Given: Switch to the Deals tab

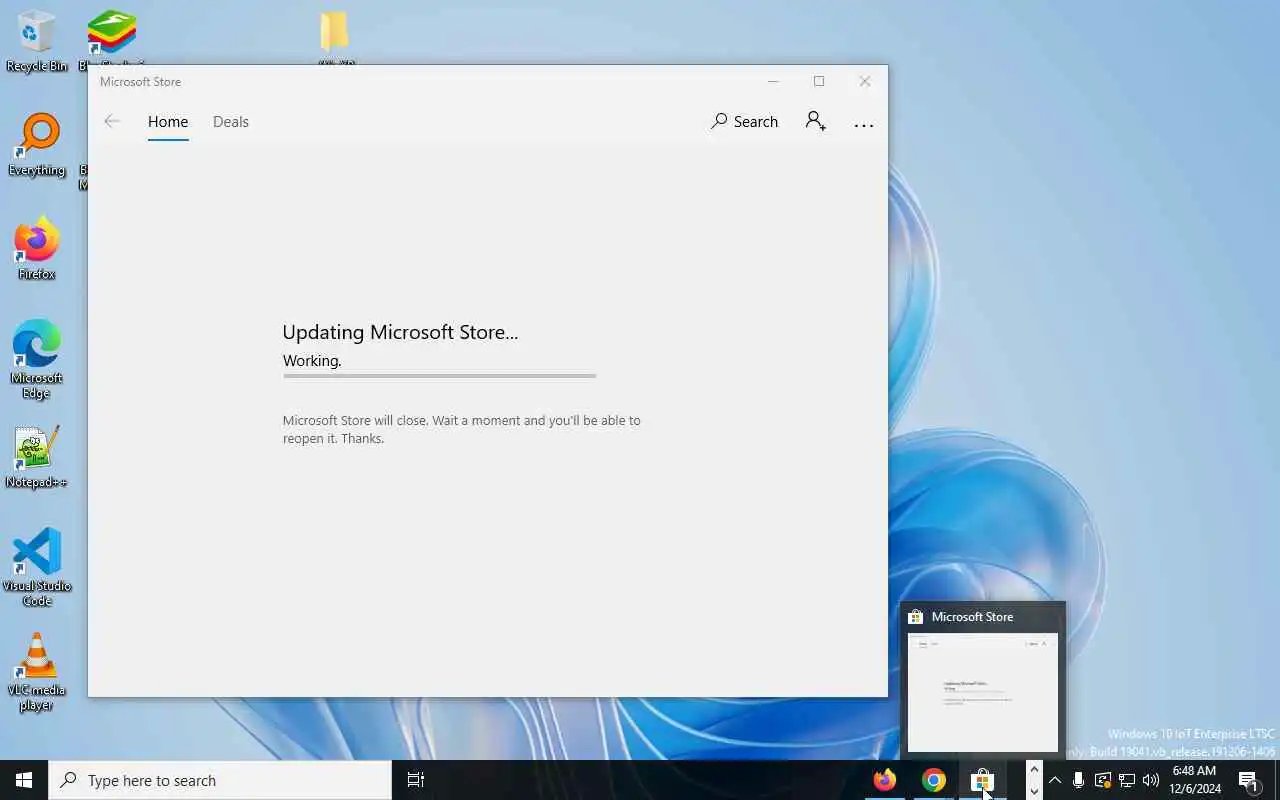Looking at the screenshot, I should [x=231, y=122].
